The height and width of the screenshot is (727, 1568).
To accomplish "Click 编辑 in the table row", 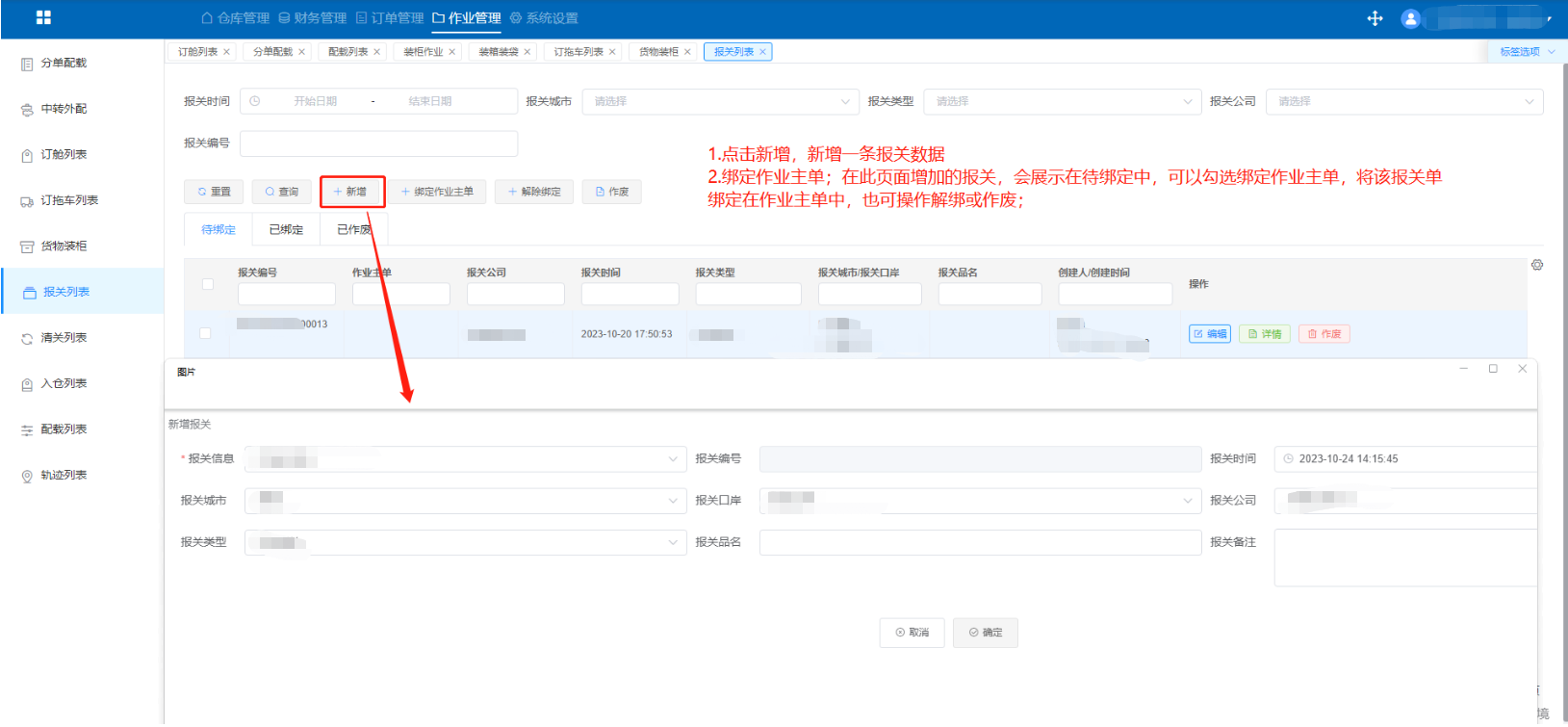I will point(1210,334).
